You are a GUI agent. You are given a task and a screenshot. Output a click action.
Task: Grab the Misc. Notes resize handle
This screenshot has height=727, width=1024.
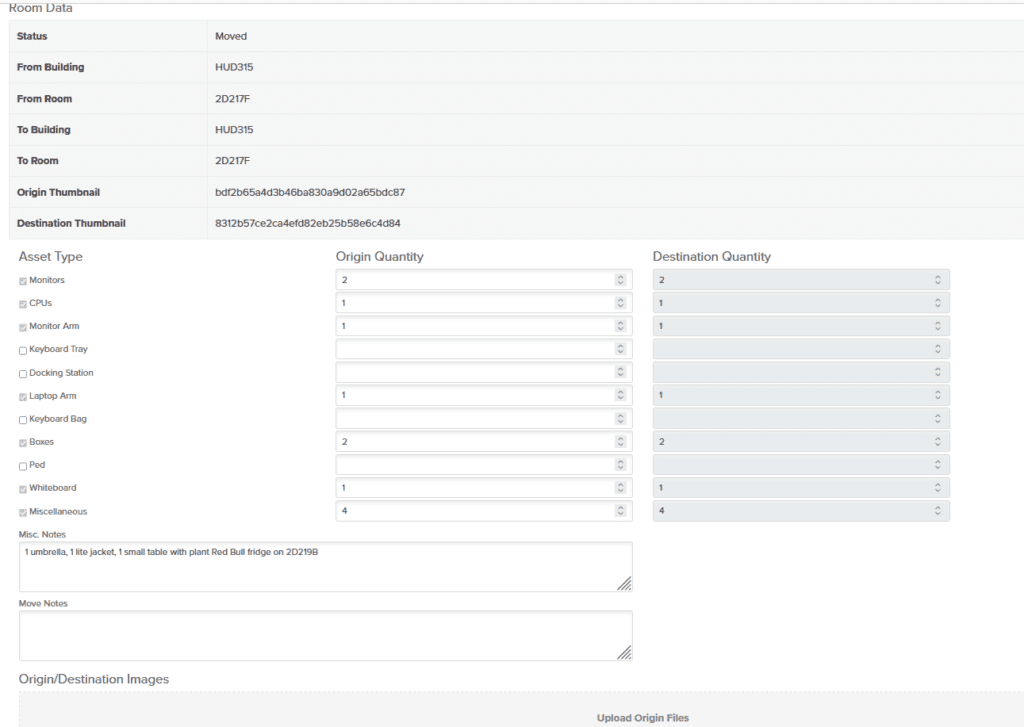pos(624,584)
